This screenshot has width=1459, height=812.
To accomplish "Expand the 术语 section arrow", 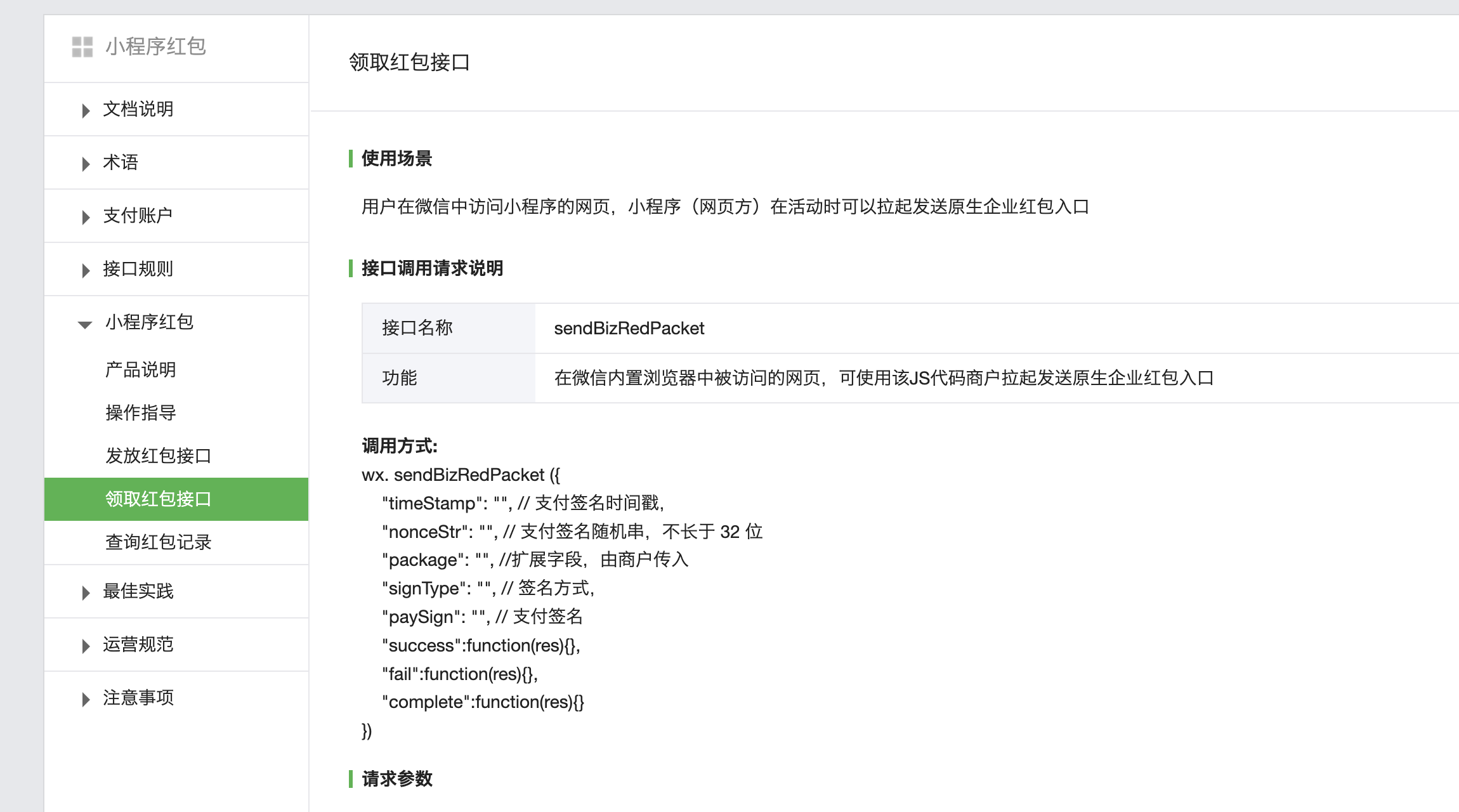I will pos(86,164).
